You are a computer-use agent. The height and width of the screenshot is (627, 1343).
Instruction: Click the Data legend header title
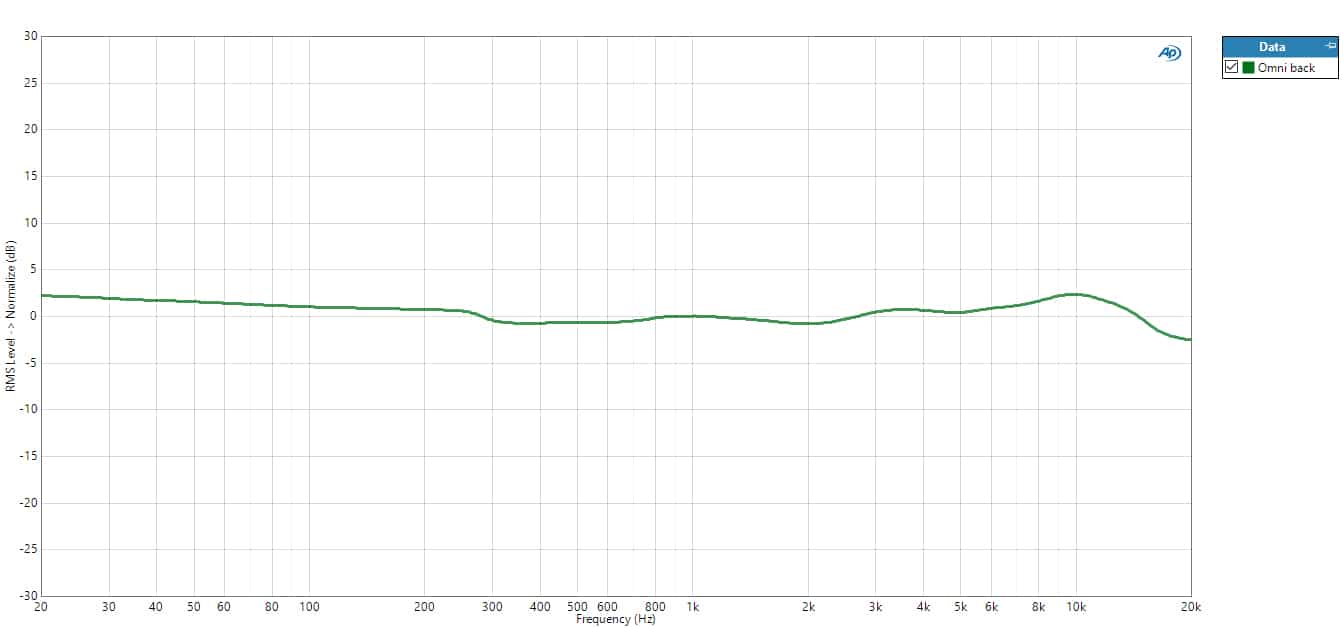coord(1272,46)
